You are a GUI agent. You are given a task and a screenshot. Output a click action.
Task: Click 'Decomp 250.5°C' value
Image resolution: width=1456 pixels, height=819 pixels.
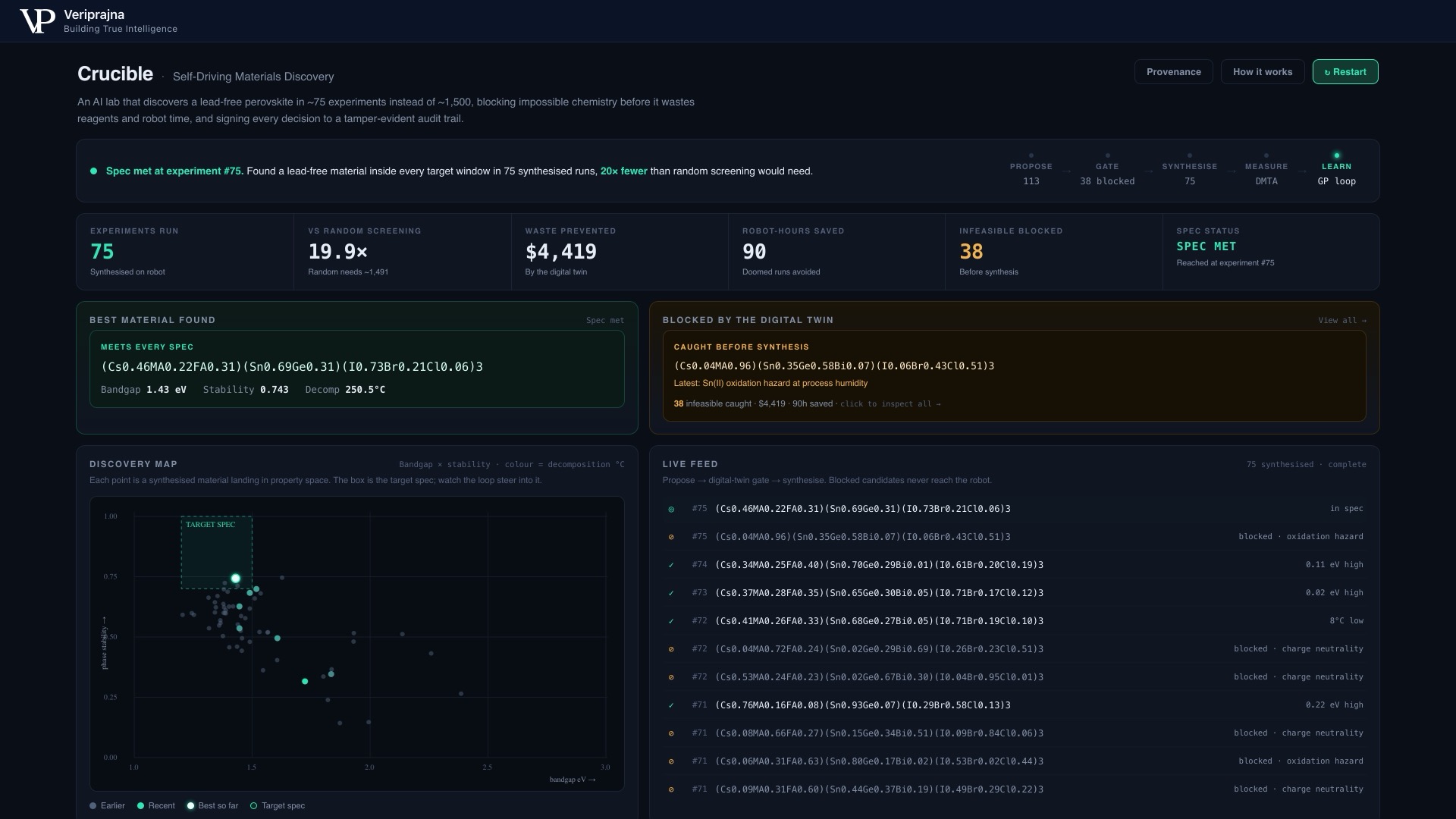(345, 390)
